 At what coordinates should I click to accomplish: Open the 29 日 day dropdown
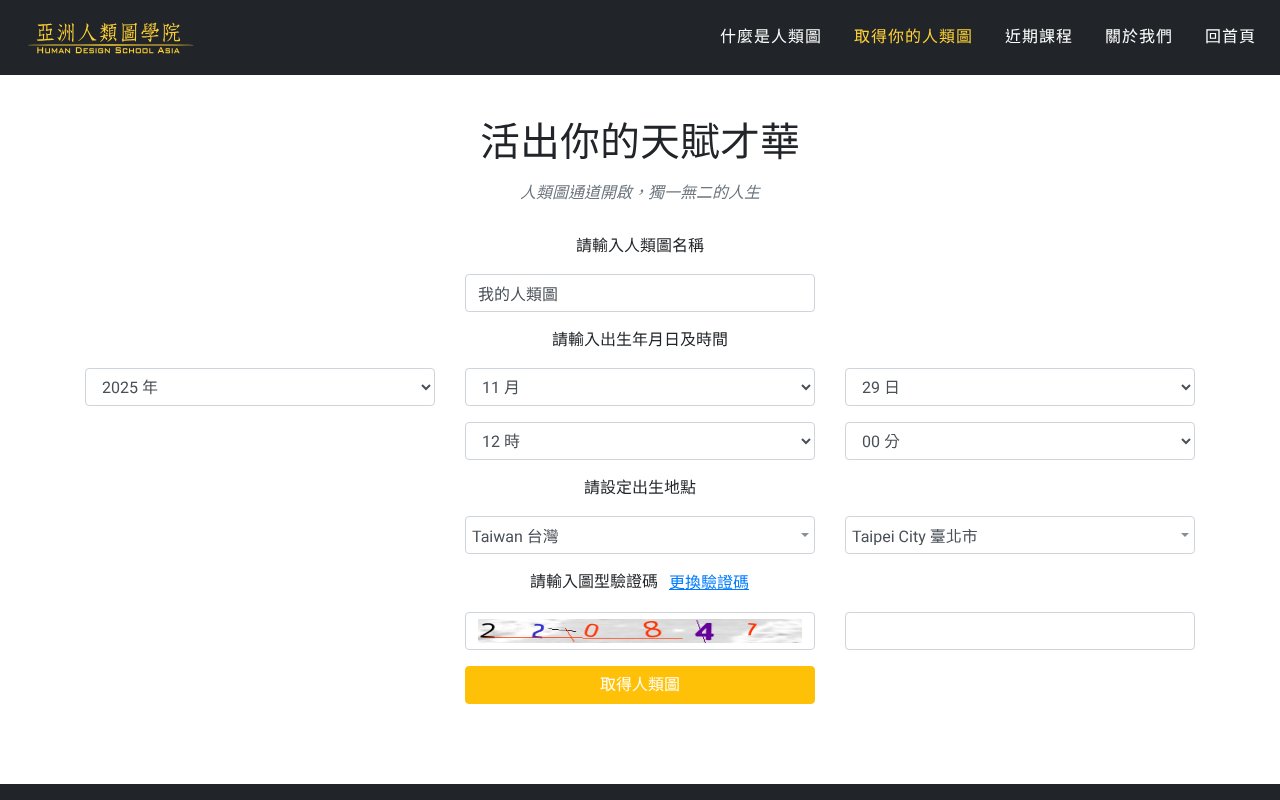pyautogui.click(x=1020, y=387)
